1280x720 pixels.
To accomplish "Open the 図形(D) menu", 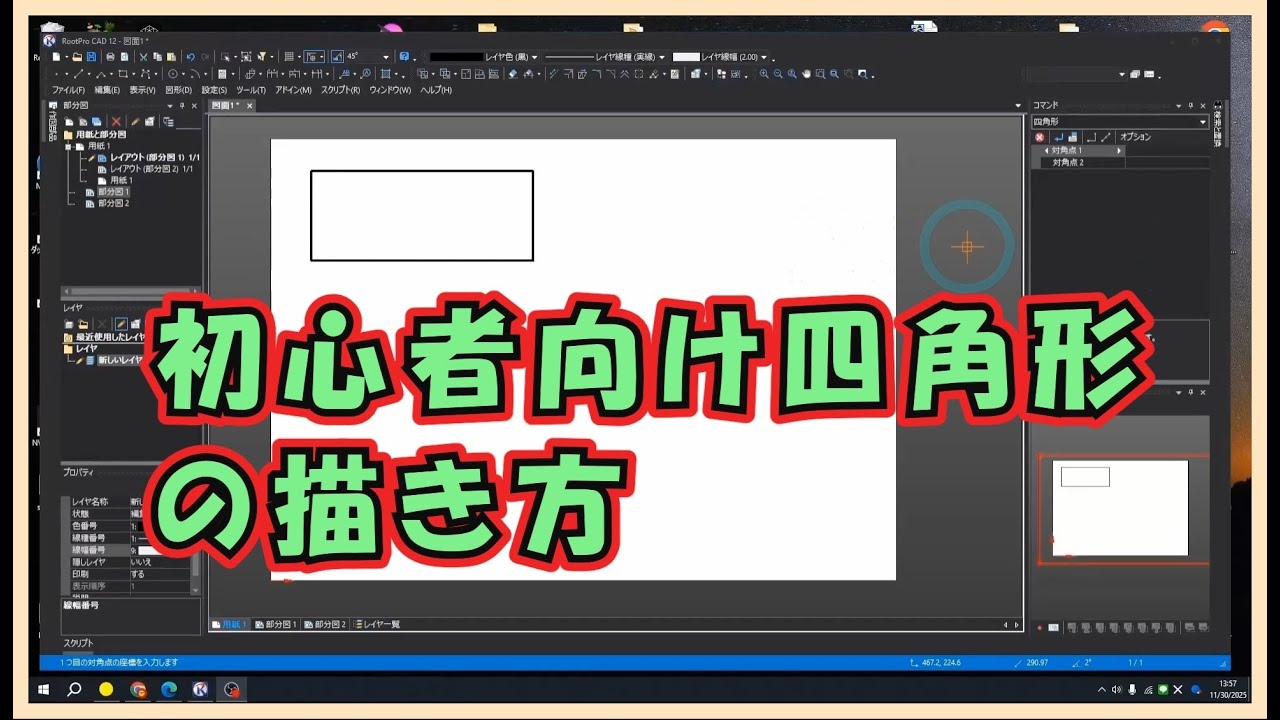I will point(179,90).
